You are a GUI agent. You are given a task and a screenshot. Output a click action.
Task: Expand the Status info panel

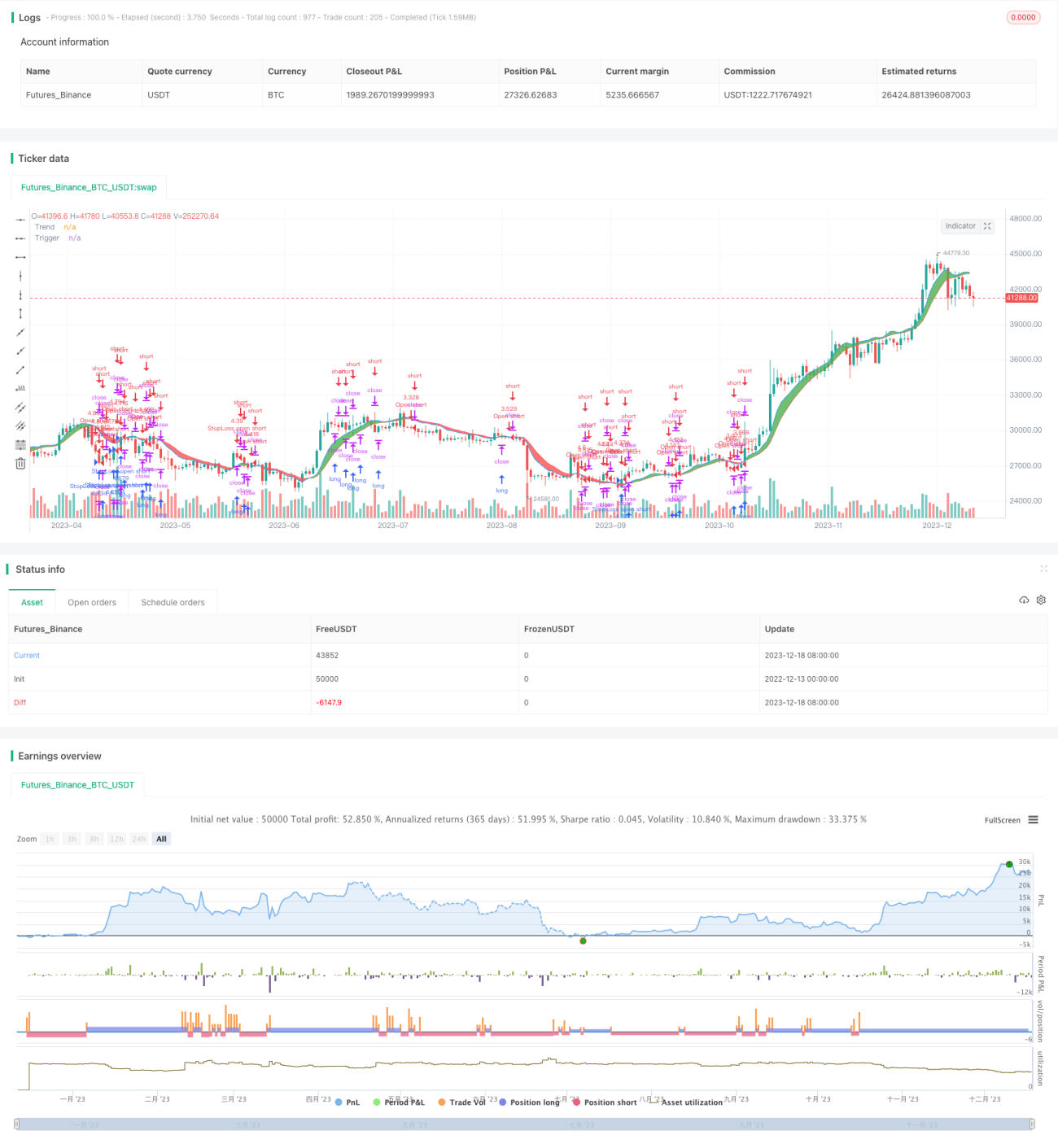[x=1043, y=569]
